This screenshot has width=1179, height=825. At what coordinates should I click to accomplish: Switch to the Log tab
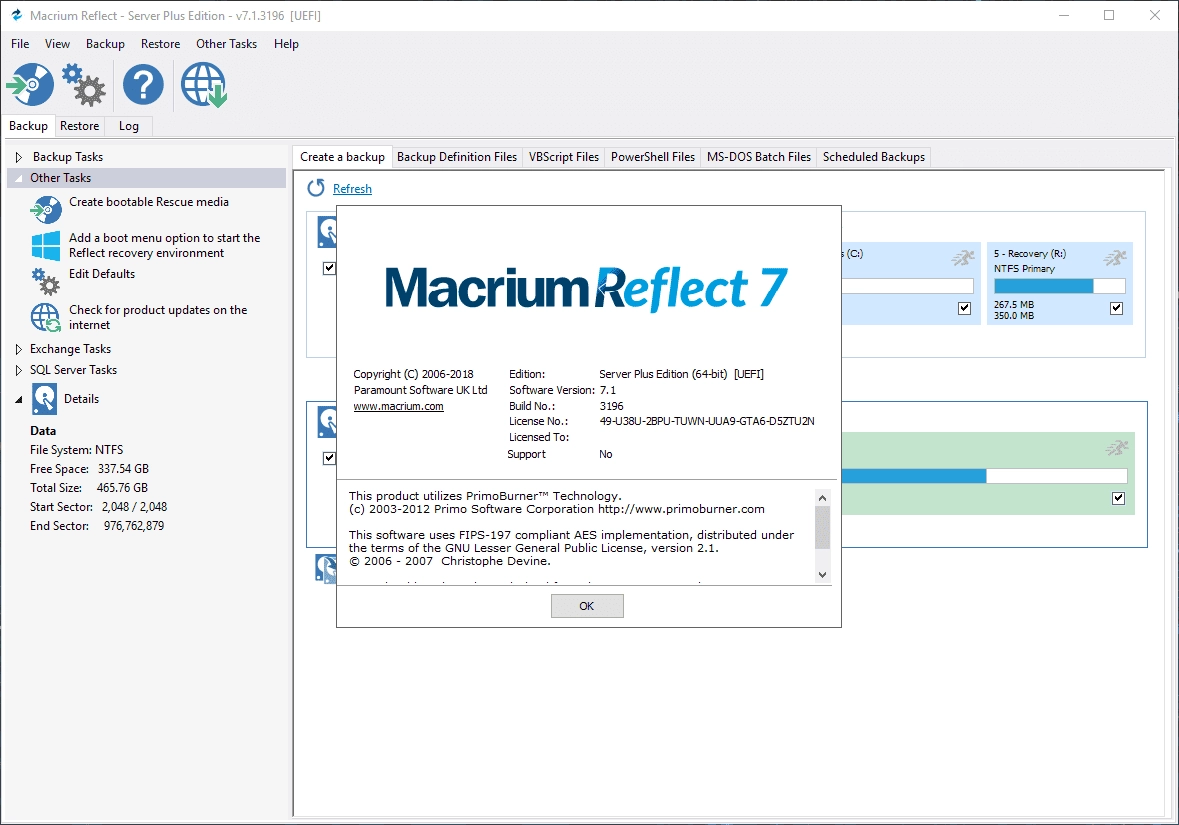pyautogui.click(x=129, y=126)
